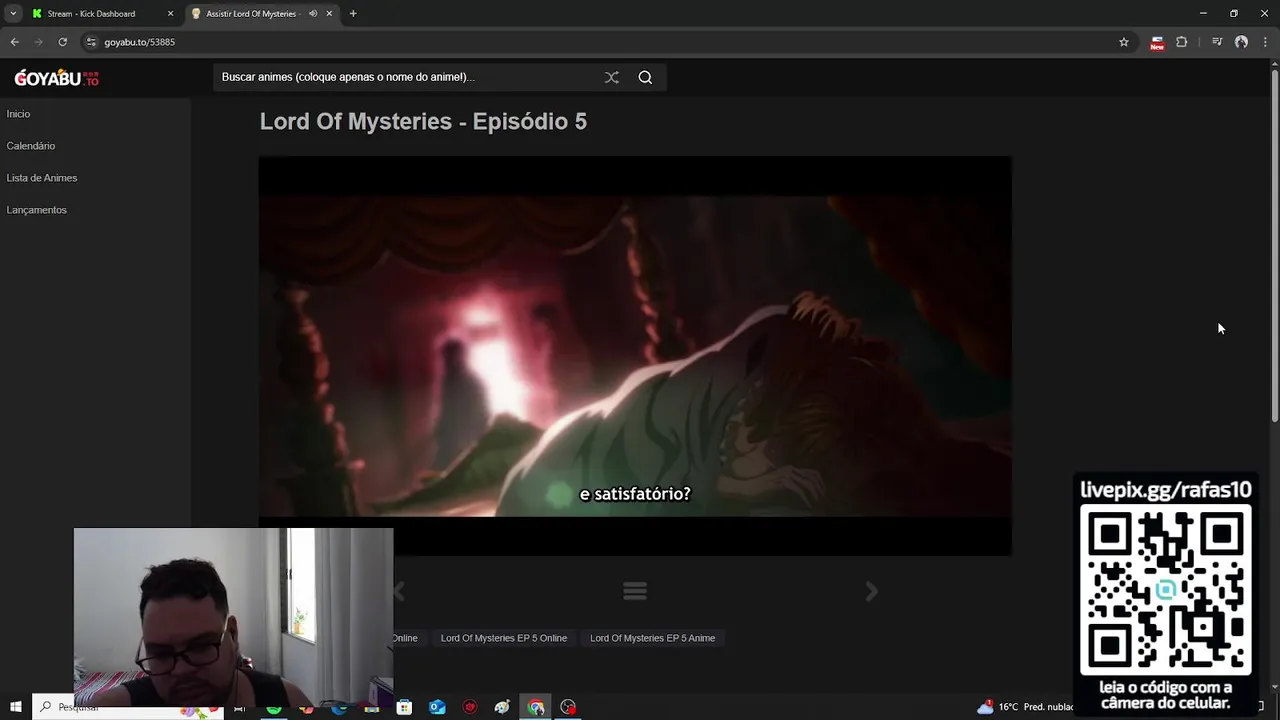Open Lista de Animes page

pos(42,178)
